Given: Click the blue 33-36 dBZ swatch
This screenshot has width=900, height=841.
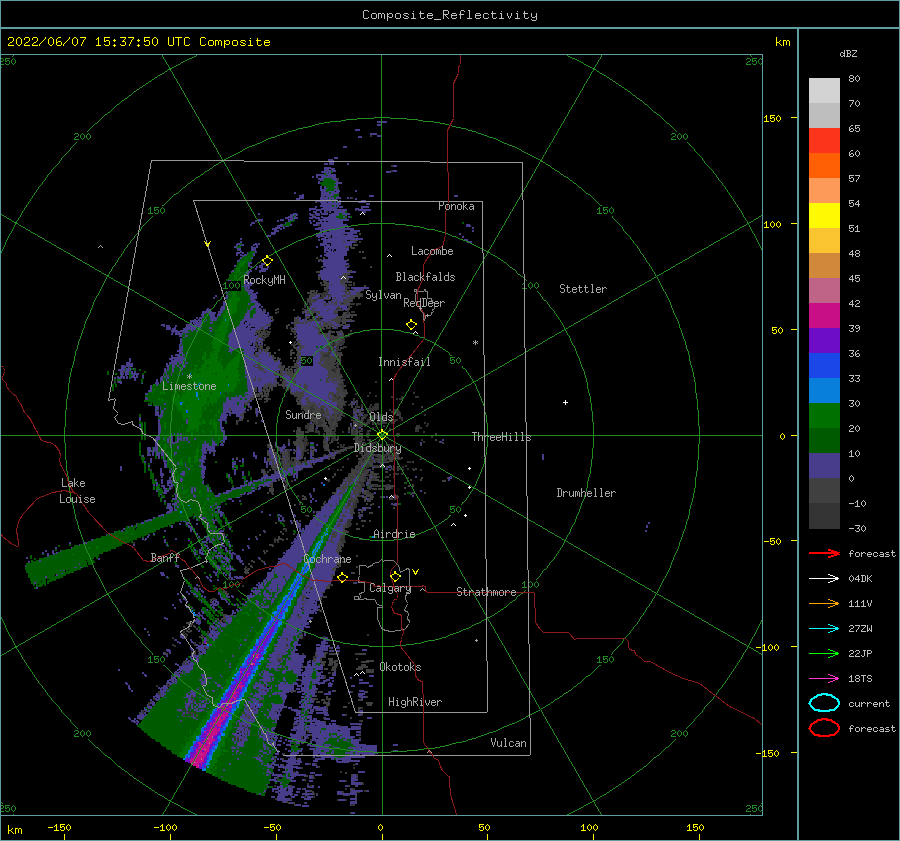Looking at the screenshot, I should click(824, 366).
